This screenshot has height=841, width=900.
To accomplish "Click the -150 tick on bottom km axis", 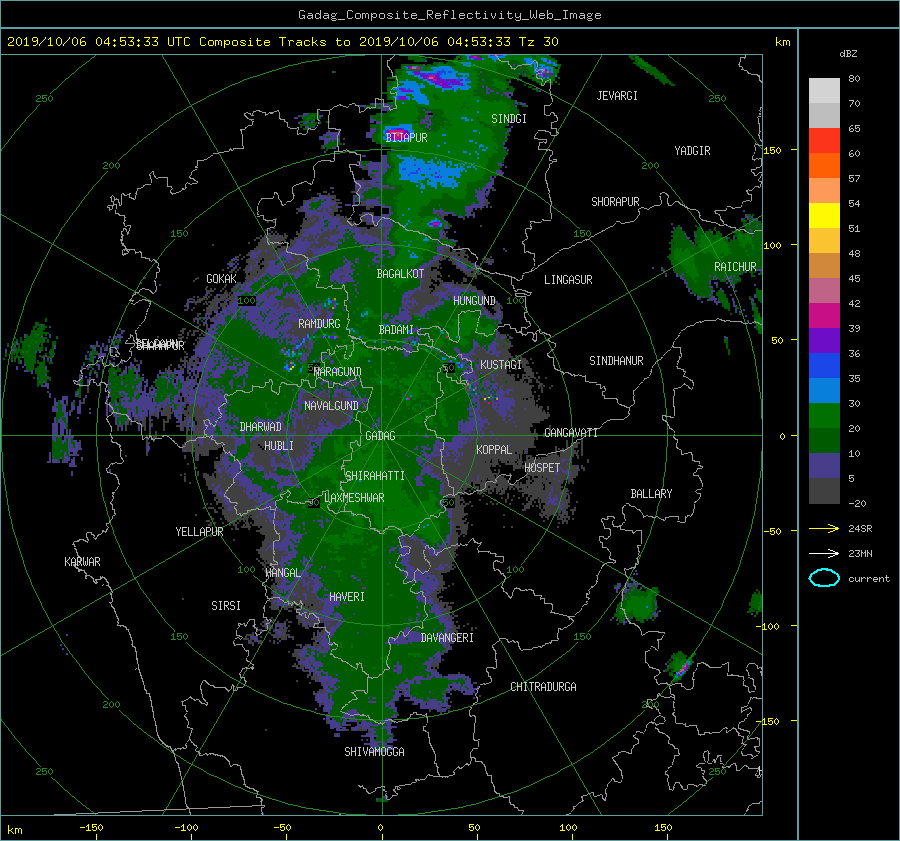I will (x=91, y=828).
